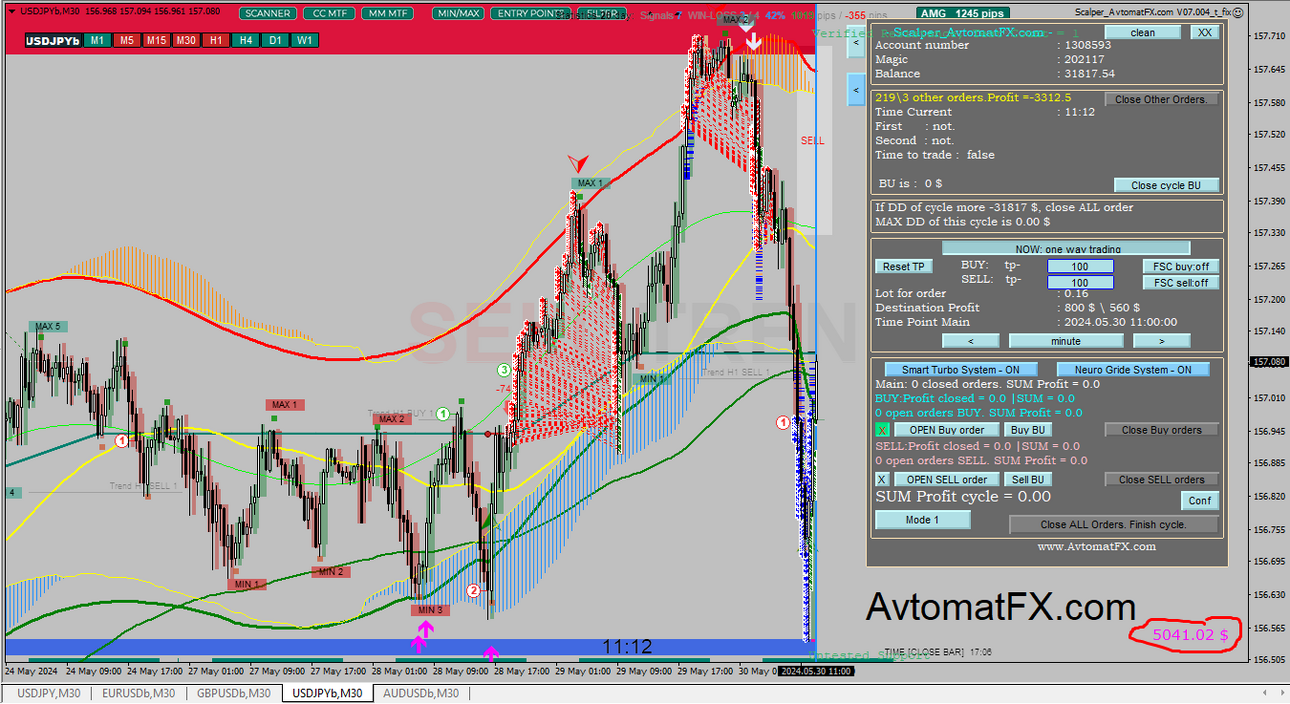Click the MAX 5 chart label
Viewport: 1290px width, 704px height.
coord(48,326)
